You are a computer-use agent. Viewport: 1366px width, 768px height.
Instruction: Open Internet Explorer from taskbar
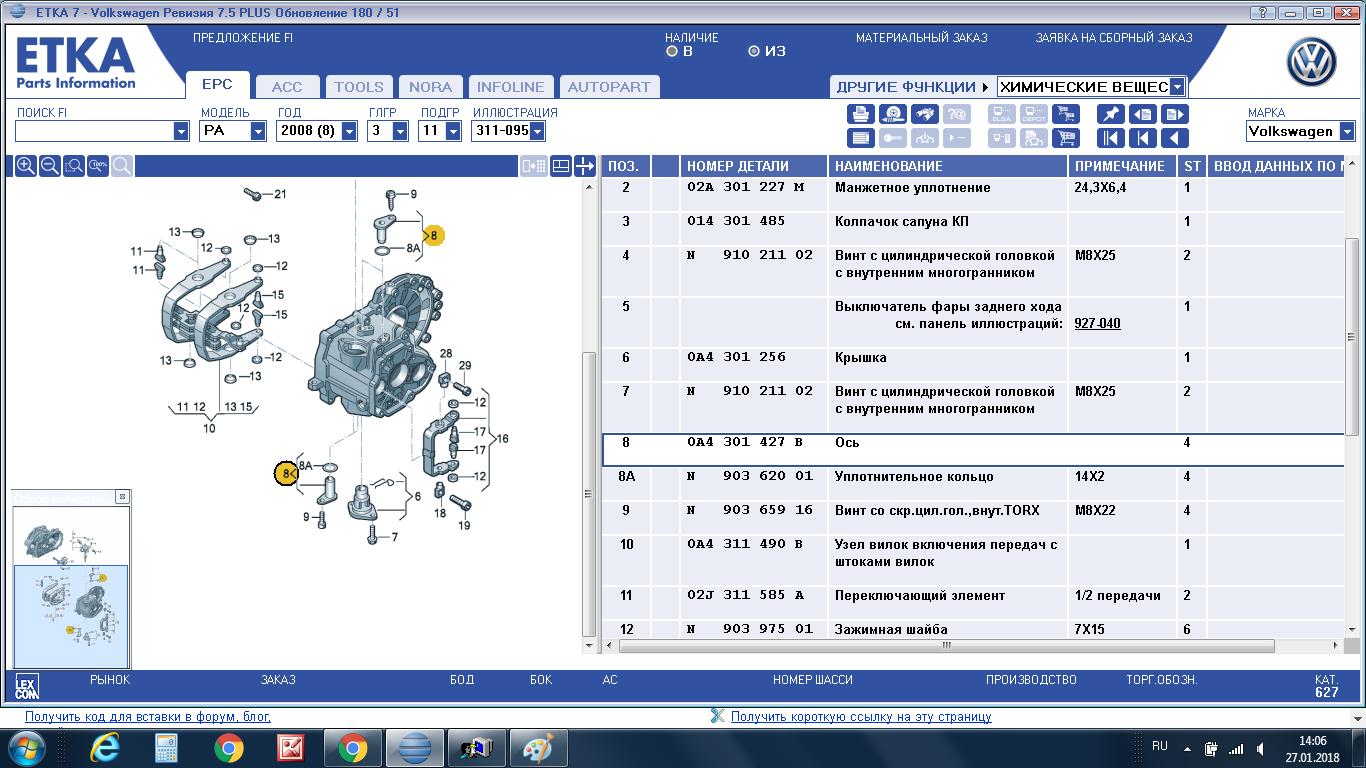coord(104,748)
